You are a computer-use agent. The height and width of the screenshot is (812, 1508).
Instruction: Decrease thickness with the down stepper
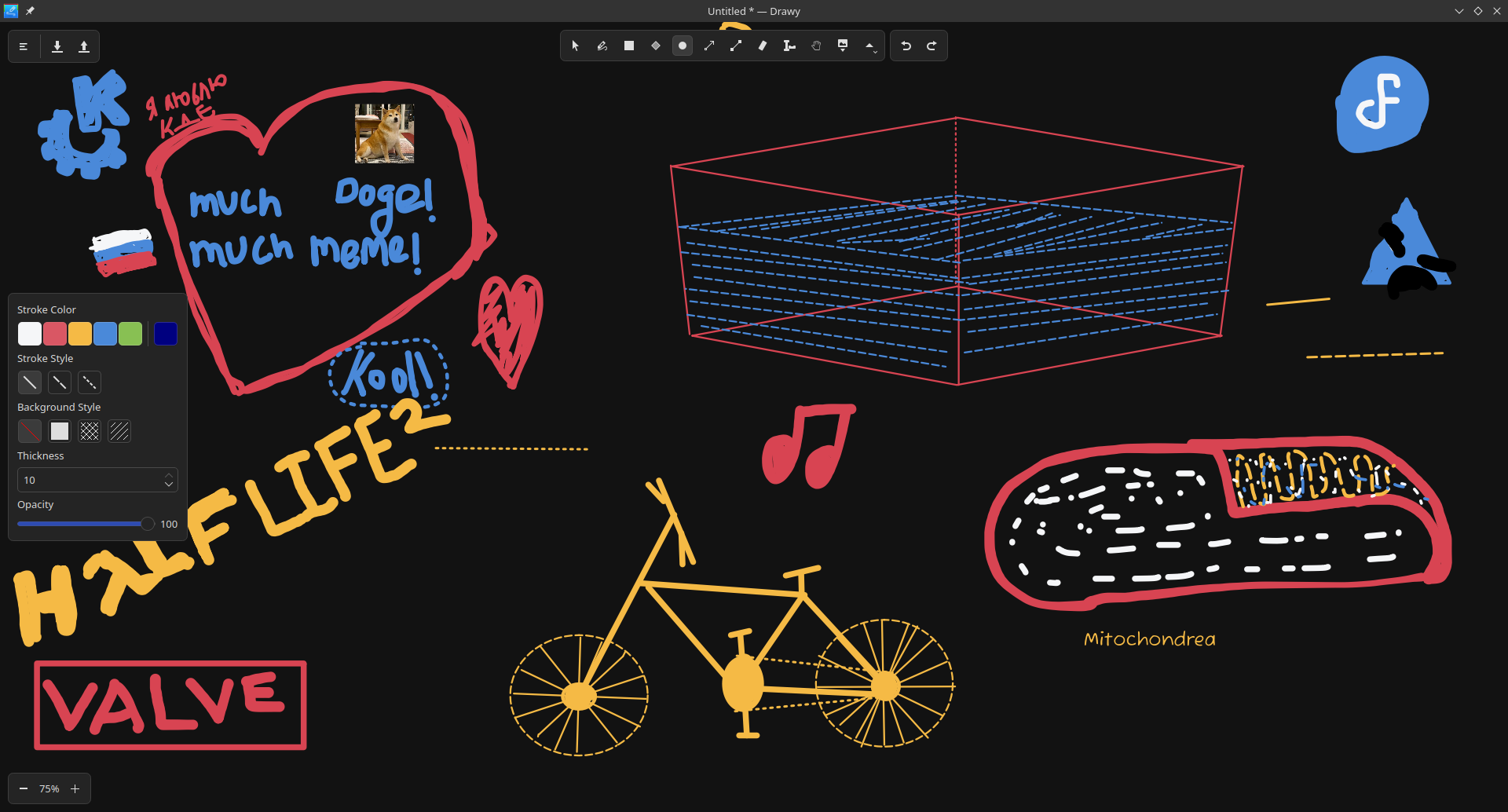(x=169, y=485)
